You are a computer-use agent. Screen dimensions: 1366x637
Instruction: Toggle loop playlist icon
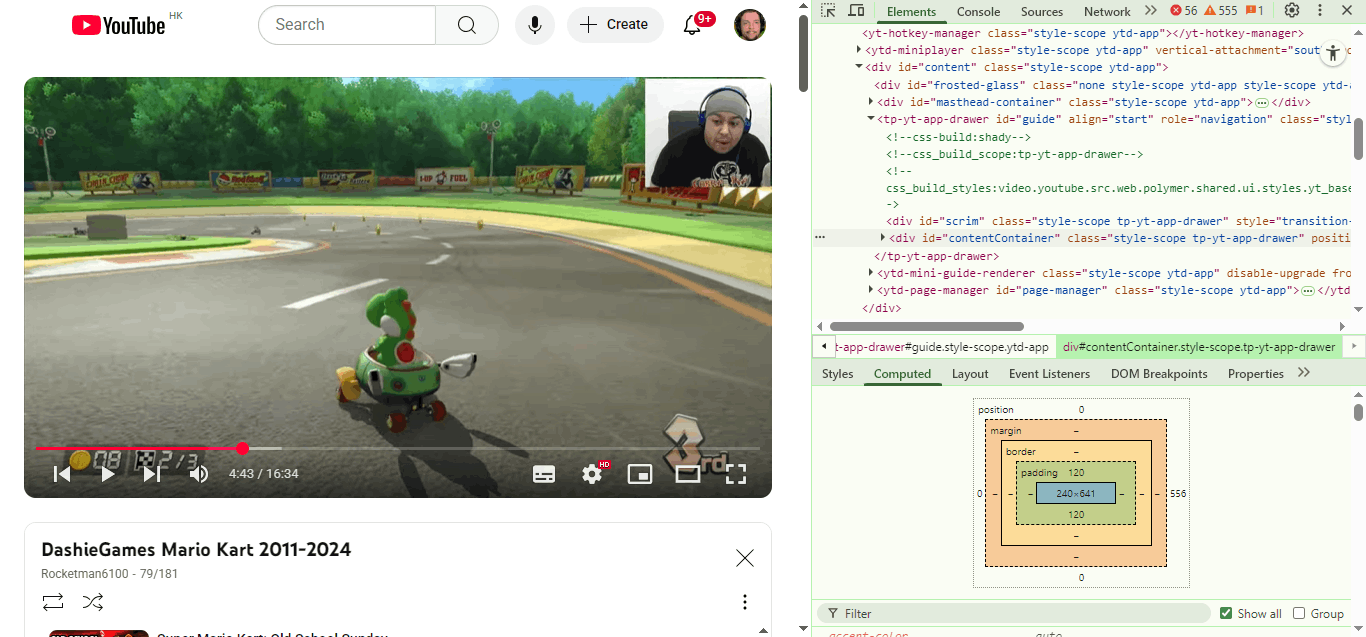pyautogui.click(x=53, y=601)
